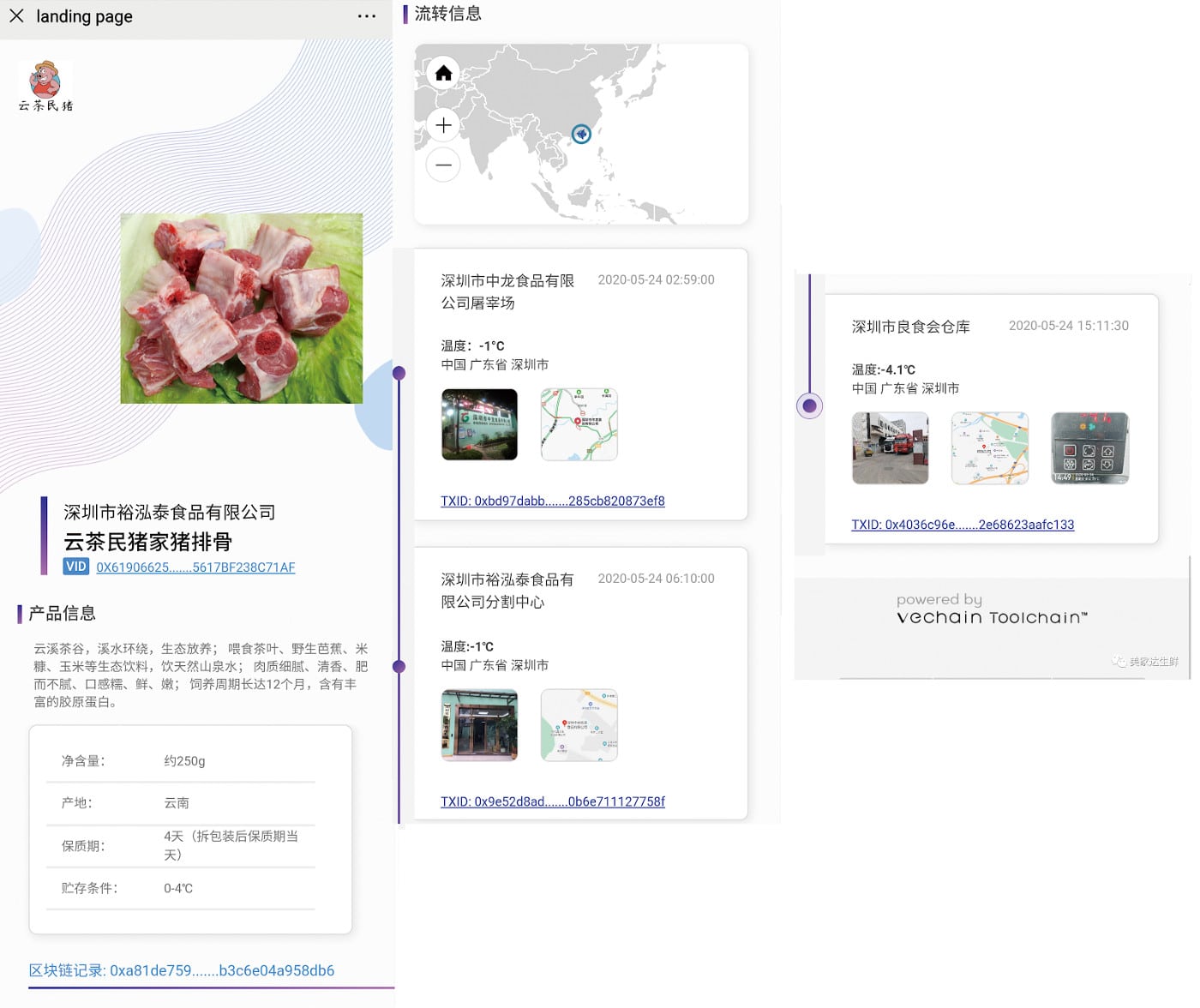Viewport: 1200px width, 1008px height.
Task: Tap the 云茶民猪 pig logo
Action: click(x=45, y=87)
